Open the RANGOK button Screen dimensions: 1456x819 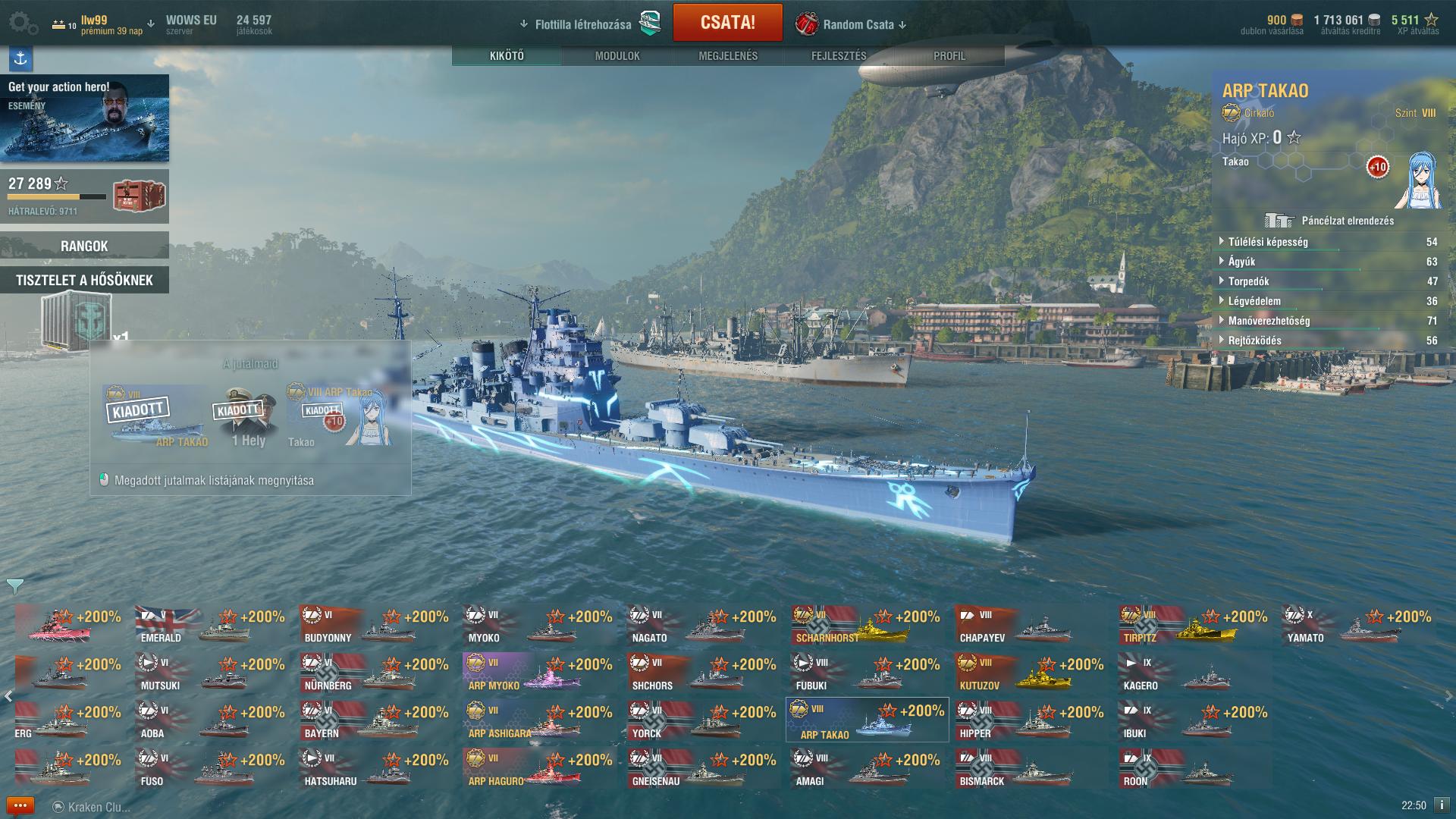pyautogui.click(x=84, y=246)
